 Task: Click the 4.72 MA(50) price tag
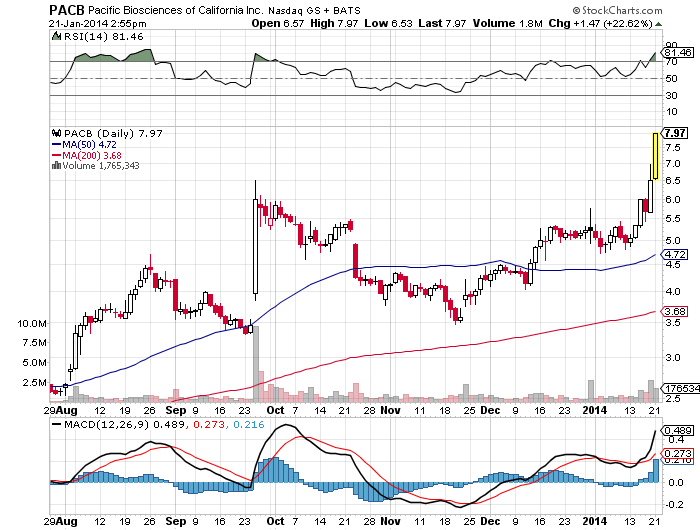tap(675, 255)
